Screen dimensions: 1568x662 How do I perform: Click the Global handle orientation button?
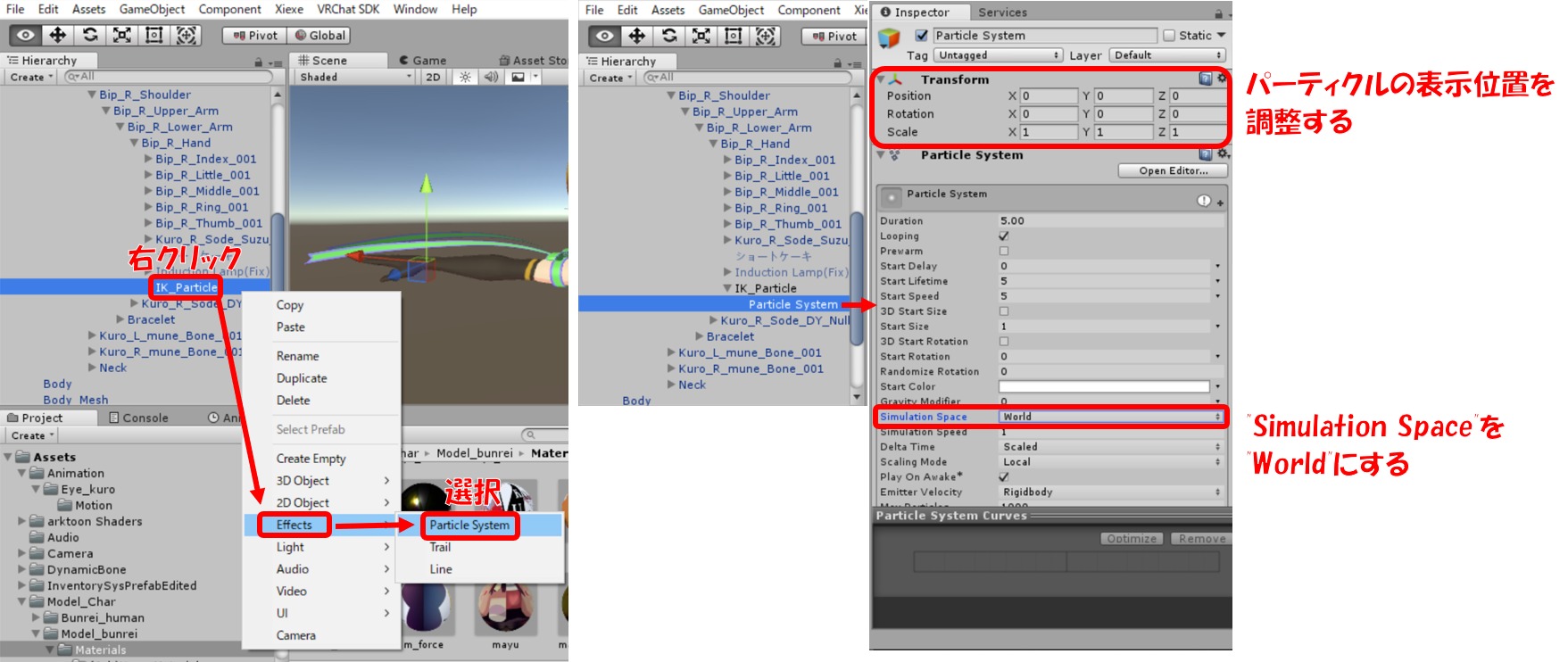tap(320, 36)
